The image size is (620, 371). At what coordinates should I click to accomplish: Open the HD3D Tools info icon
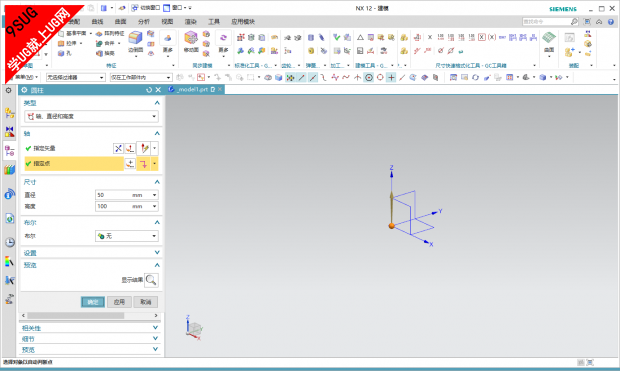click(x=9, y=194)
